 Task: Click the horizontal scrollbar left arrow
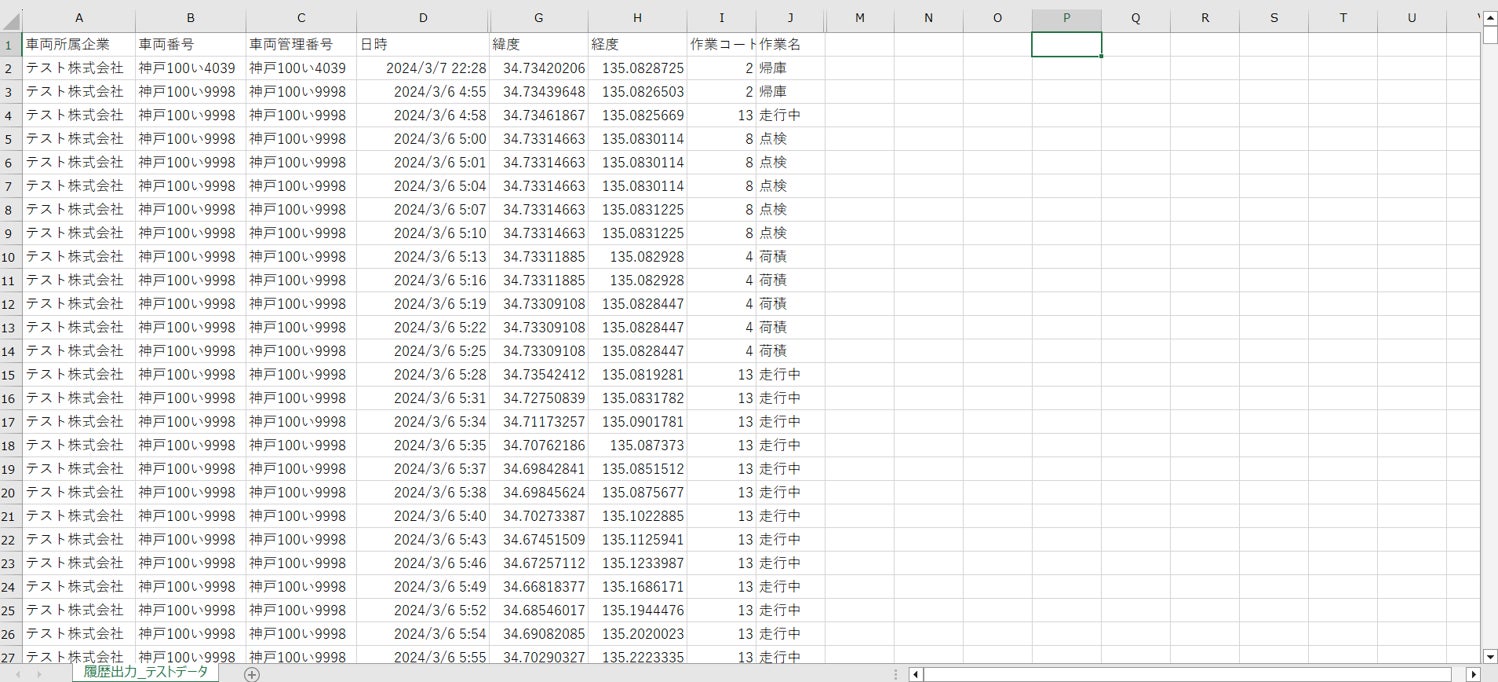pyautogui.click(x=915, y=674)
